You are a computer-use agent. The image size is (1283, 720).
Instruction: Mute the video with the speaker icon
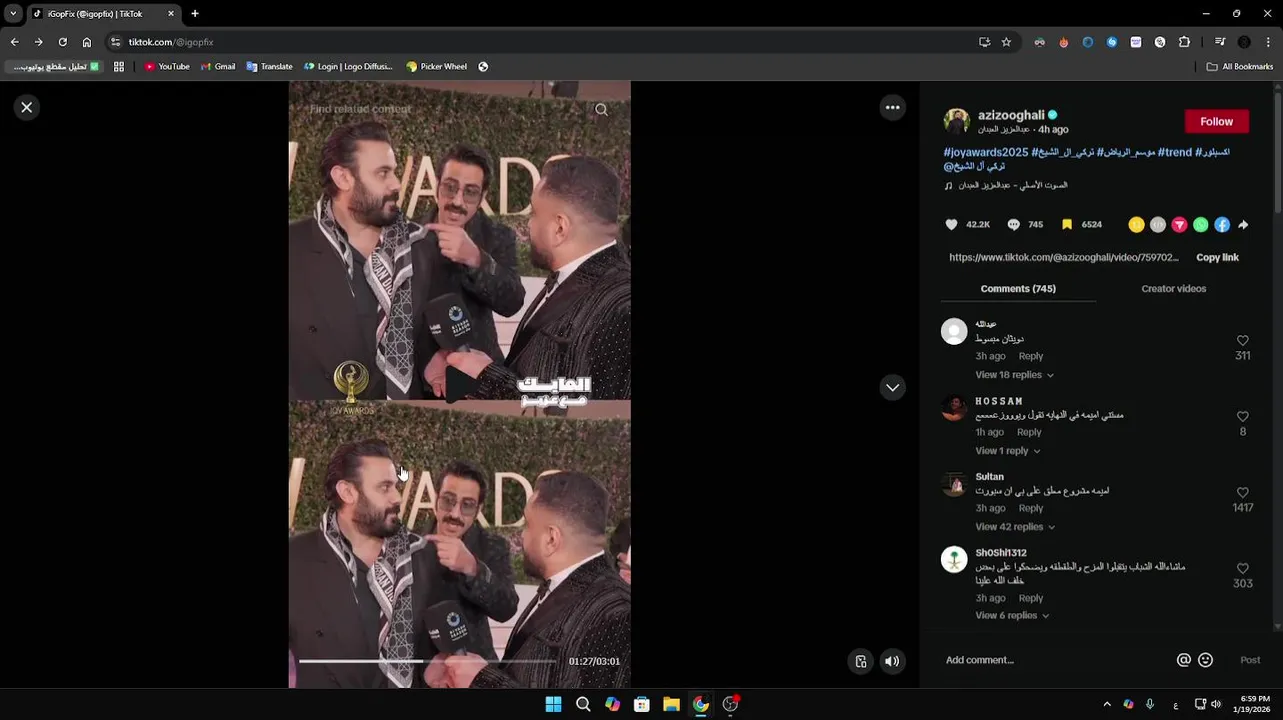(892, 661)
